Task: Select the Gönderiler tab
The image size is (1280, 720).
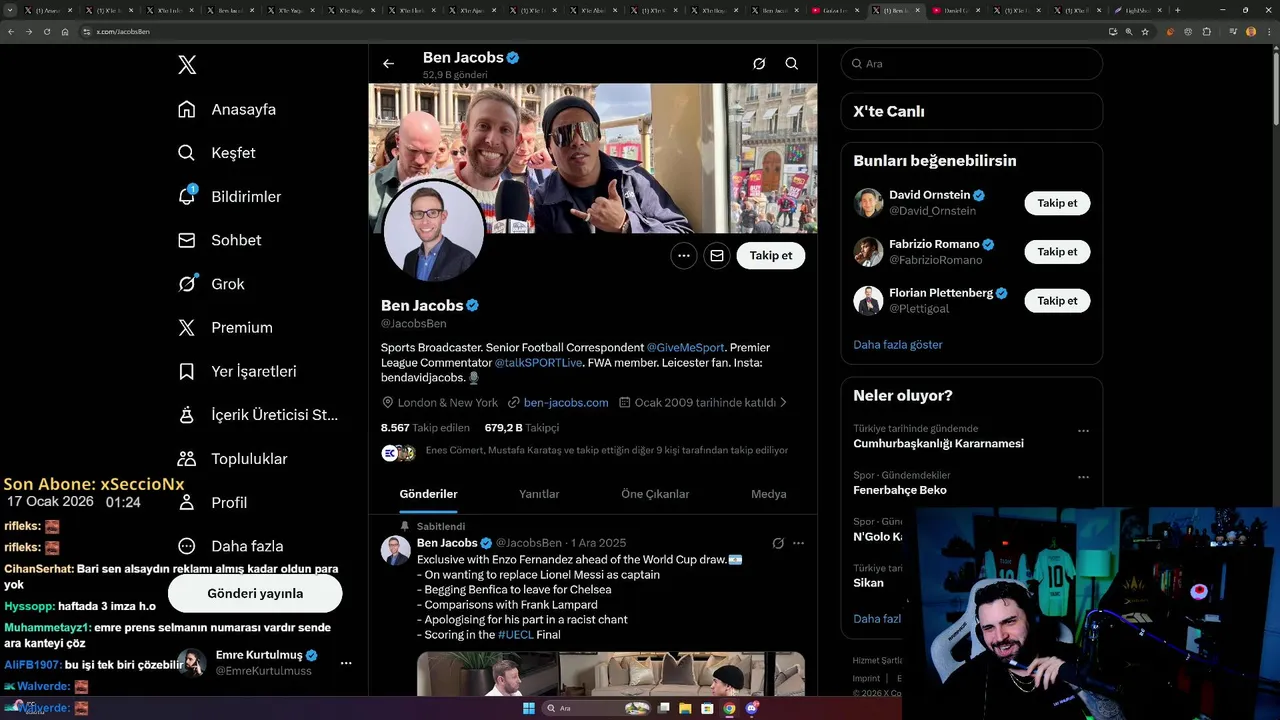Action: [x=428, y=494]
